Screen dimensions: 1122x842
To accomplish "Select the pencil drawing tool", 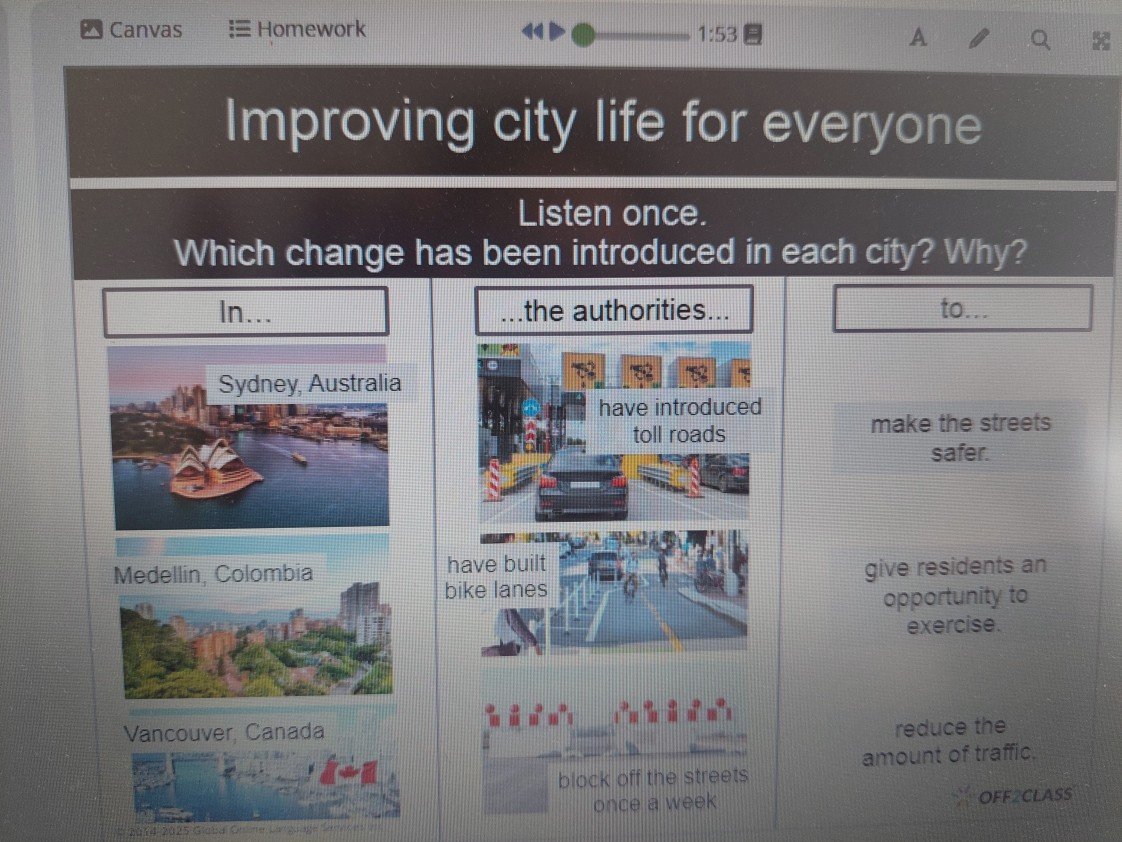I will point(978,39).
